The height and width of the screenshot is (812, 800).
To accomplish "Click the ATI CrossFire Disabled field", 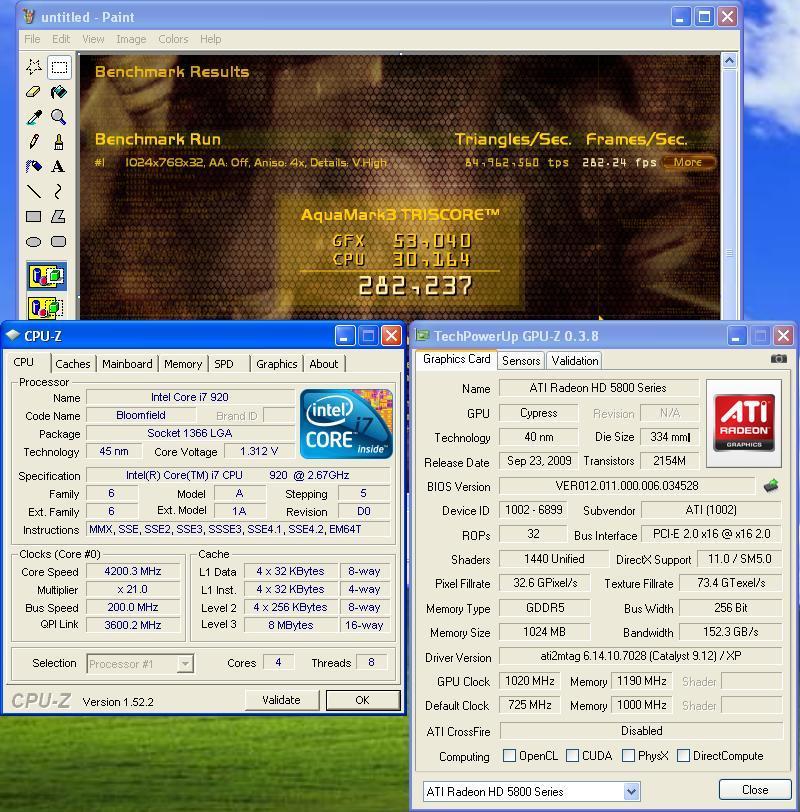I will (x=641, y=731).
